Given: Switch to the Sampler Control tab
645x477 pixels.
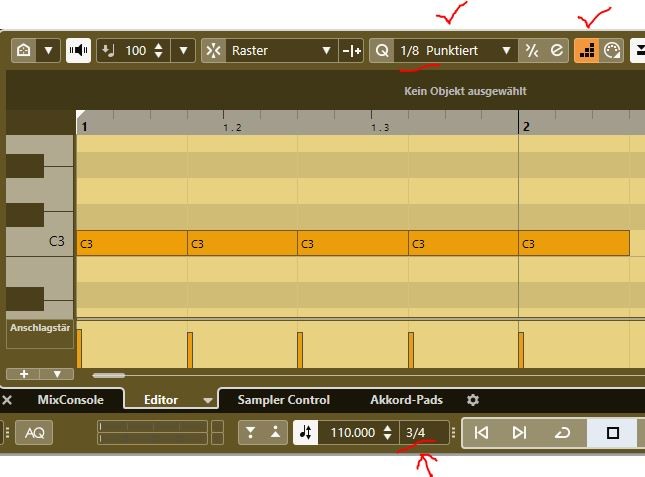Looking at the screenshot, I should click(283, 399).
